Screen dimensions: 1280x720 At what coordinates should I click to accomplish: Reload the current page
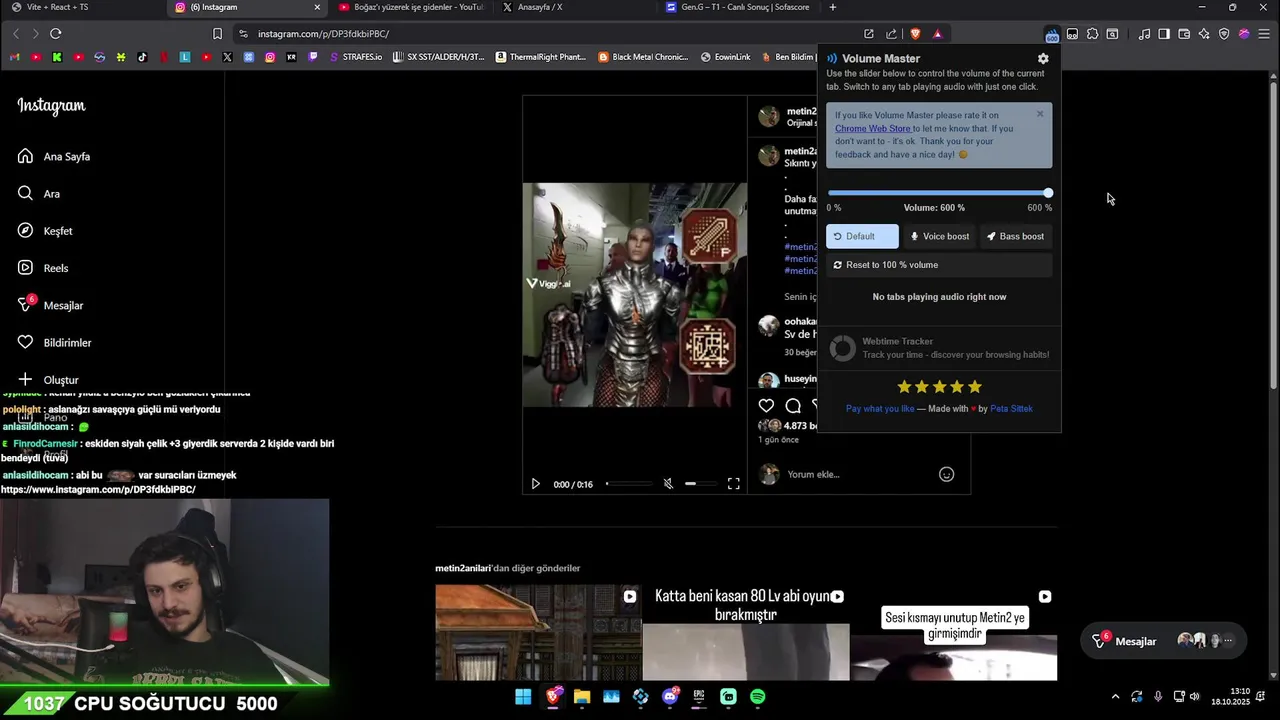pos(56,33)
